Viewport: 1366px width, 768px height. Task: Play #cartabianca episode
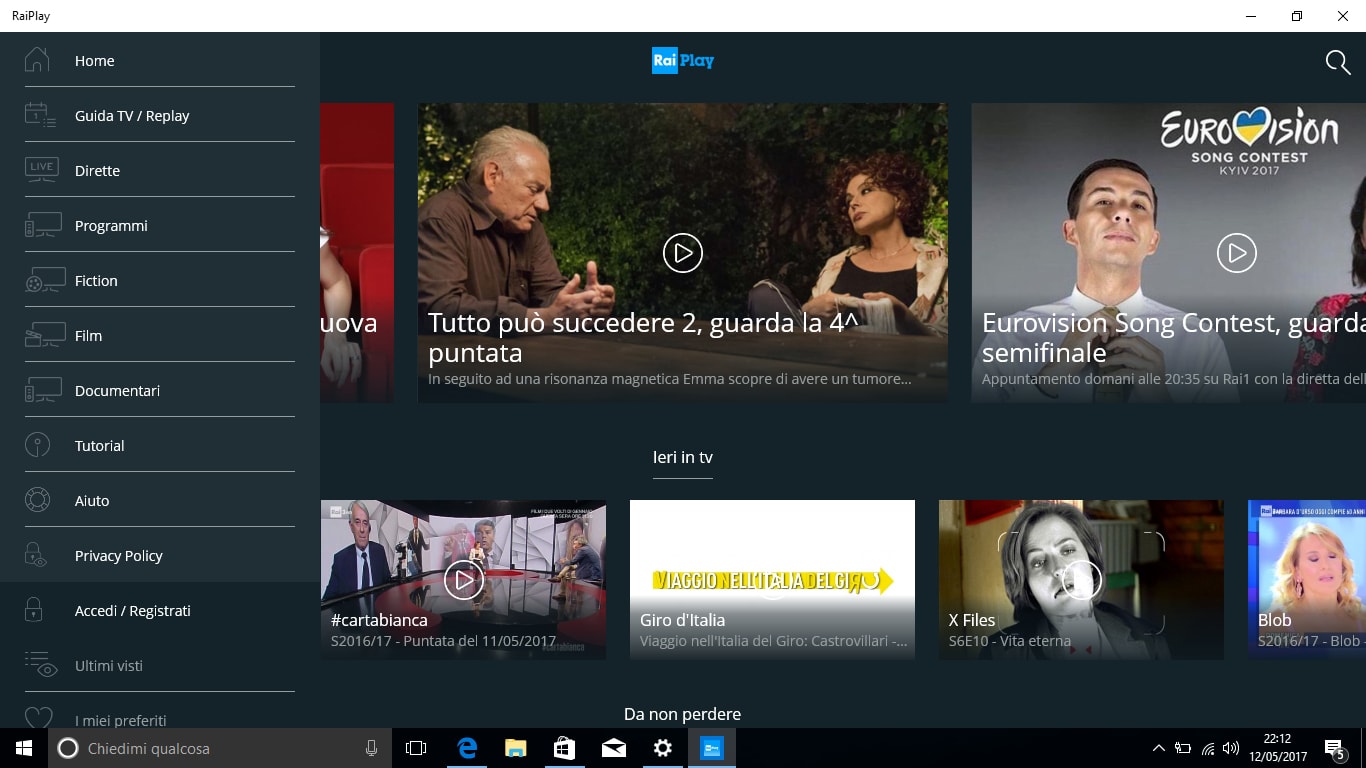pyautogui.click(x=463, y=579)
